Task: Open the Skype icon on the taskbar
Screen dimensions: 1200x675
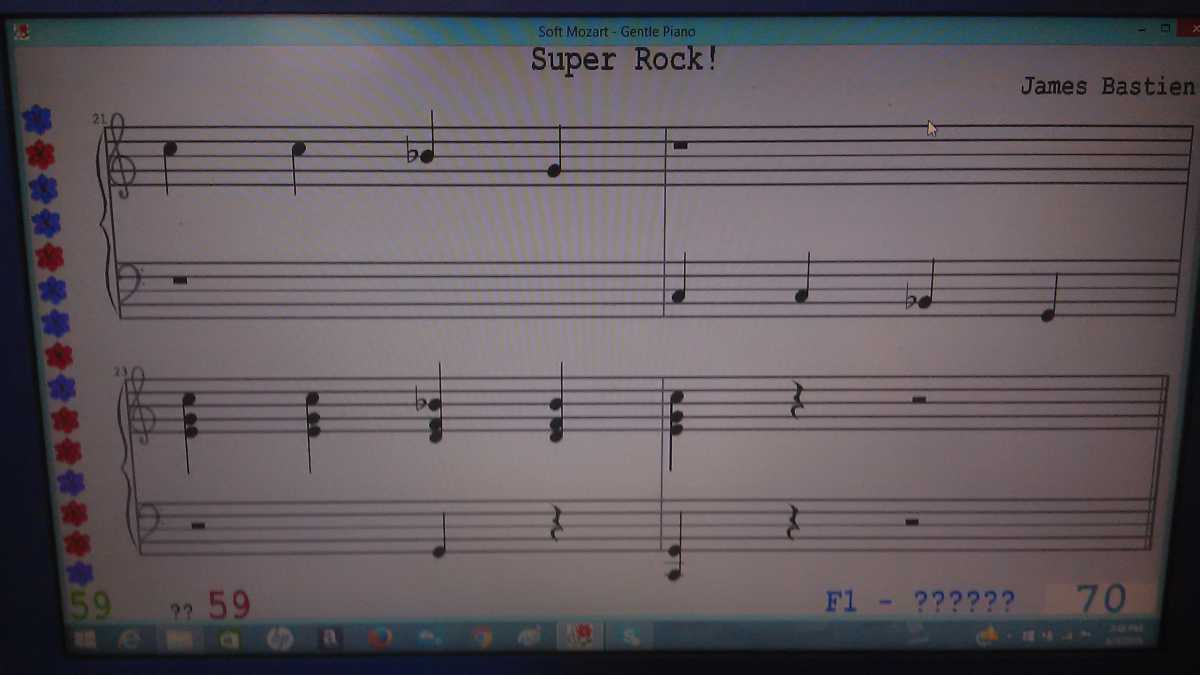Action: pyautogui.click(x=633, y=635)
